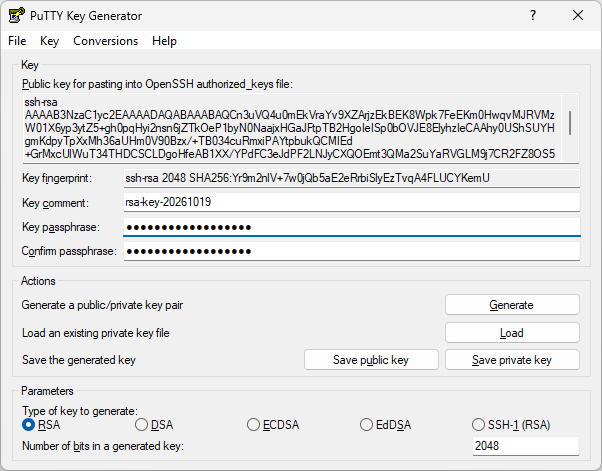Click the 'Public key for pasting' label
Image resolution: width=602 pixels, height=471 pixels.
(157, 84)
